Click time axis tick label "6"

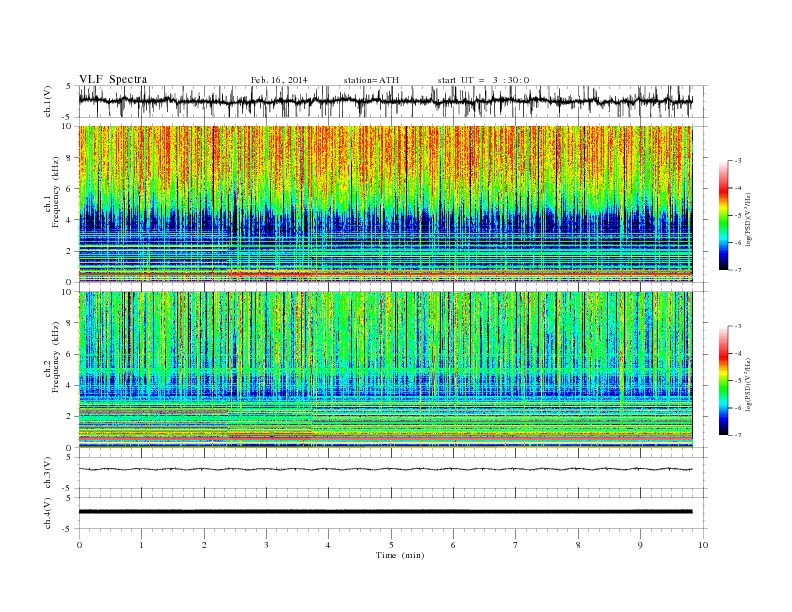(x=453, y=545)
